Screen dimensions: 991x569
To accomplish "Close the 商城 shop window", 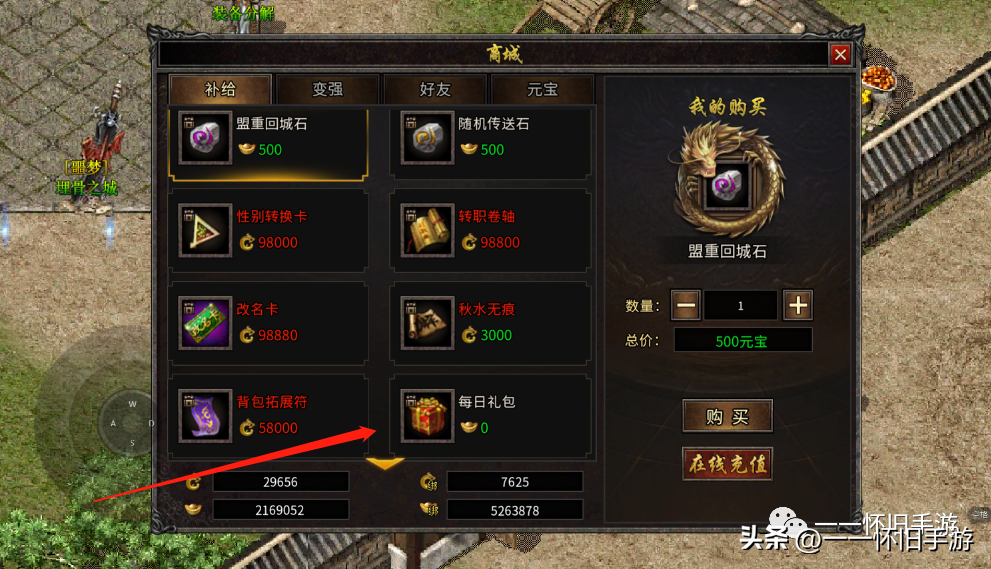I will [x=840, y=55].
